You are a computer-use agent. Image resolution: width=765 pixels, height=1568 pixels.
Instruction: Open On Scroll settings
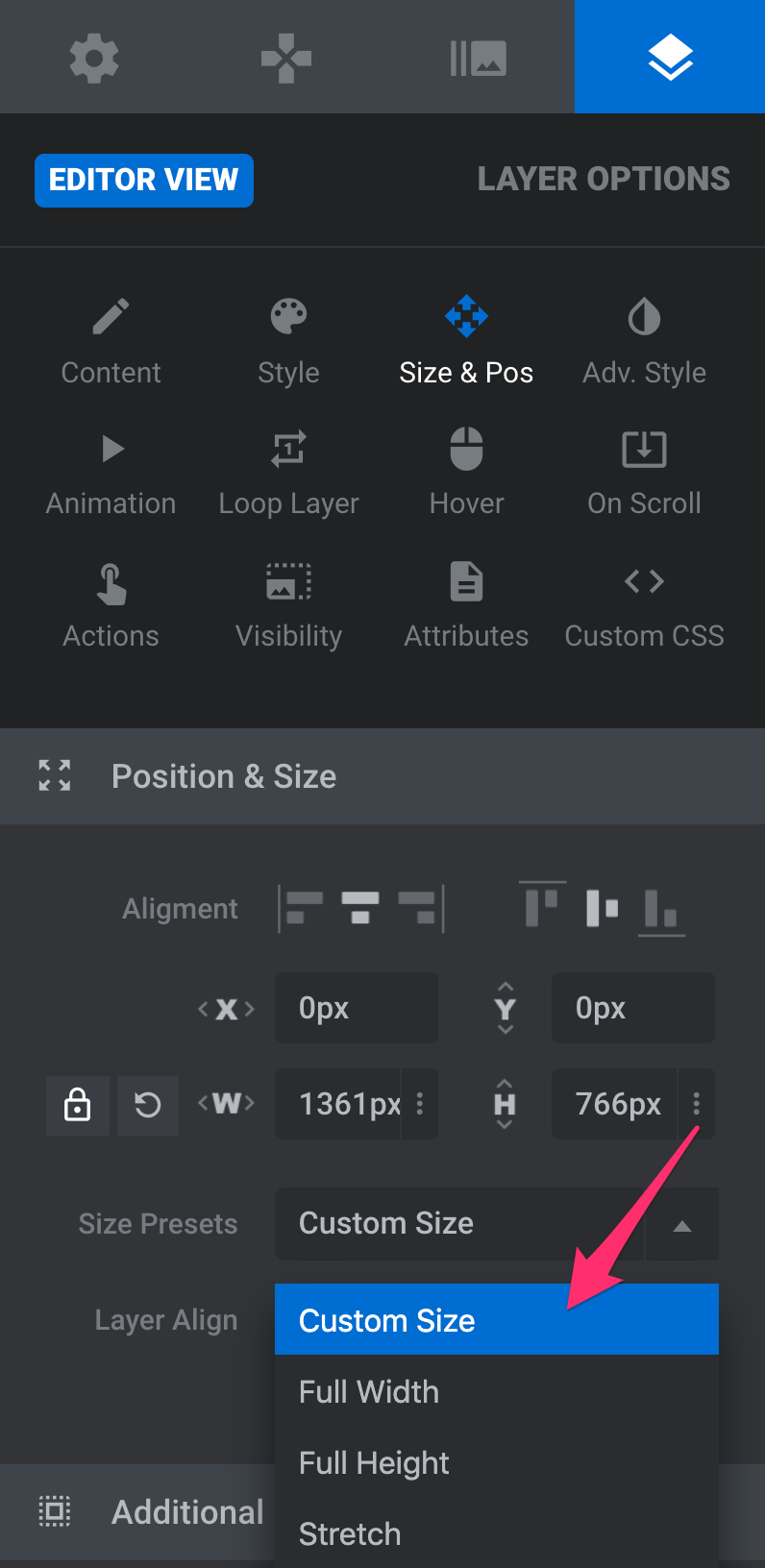tap(644, 475)
